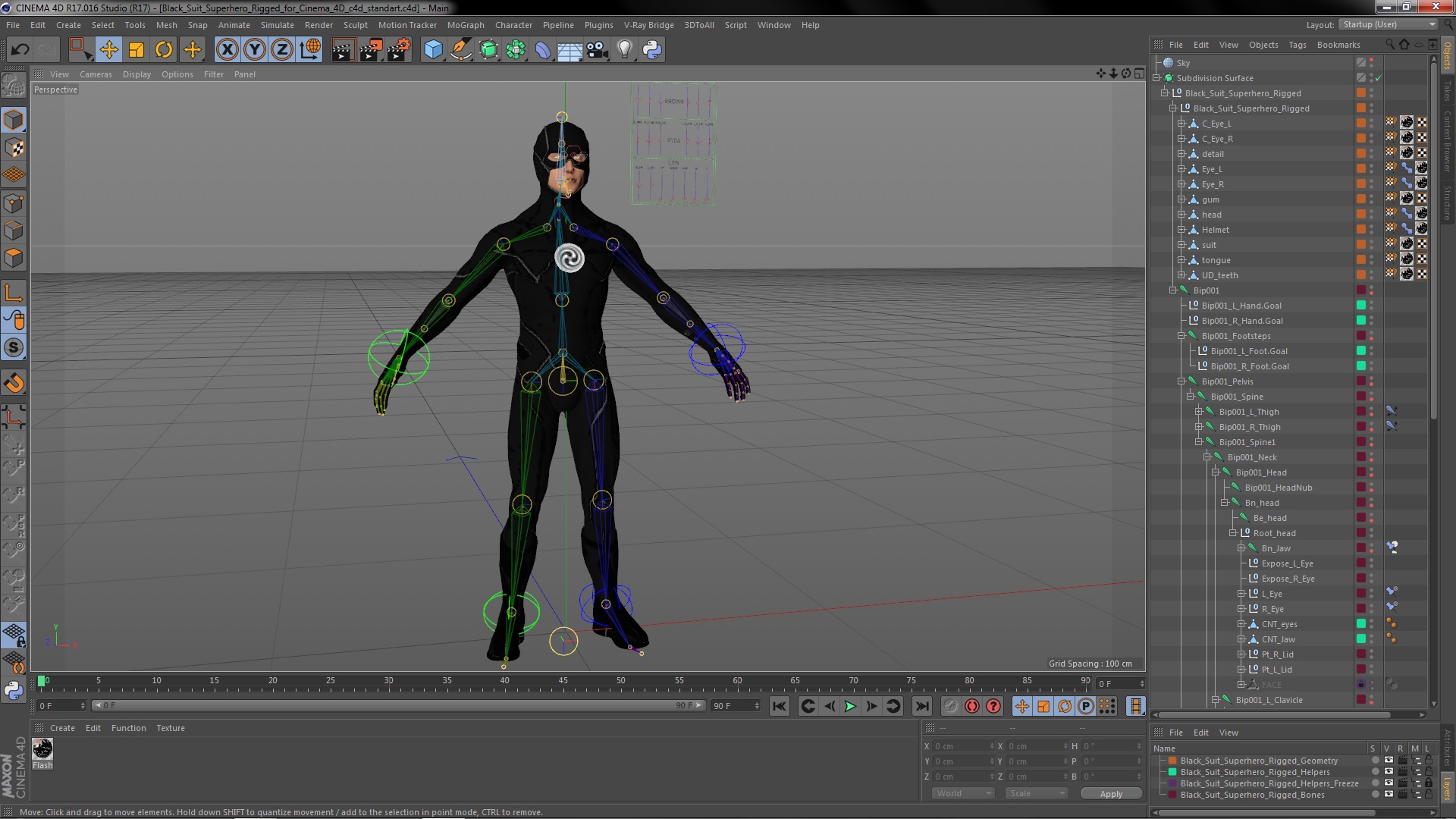Activate the Rotate tool
This screenshot has height=819, width=1456.
click(164, 50)
